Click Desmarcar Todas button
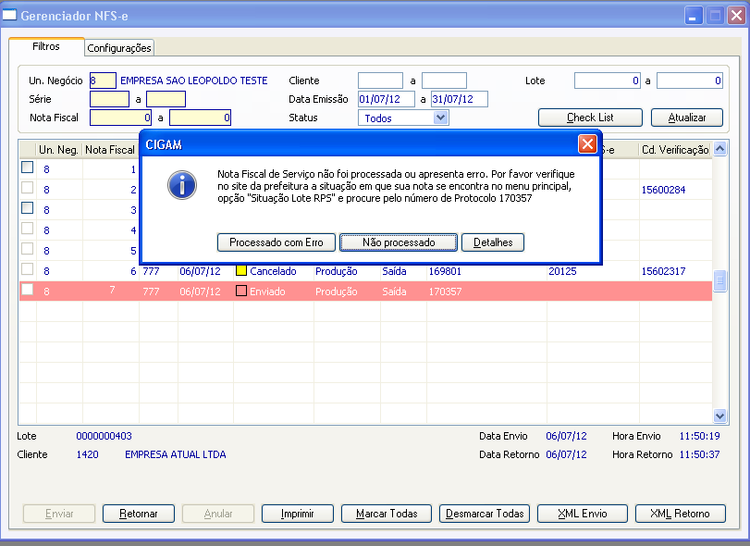 tap(485, 513)
